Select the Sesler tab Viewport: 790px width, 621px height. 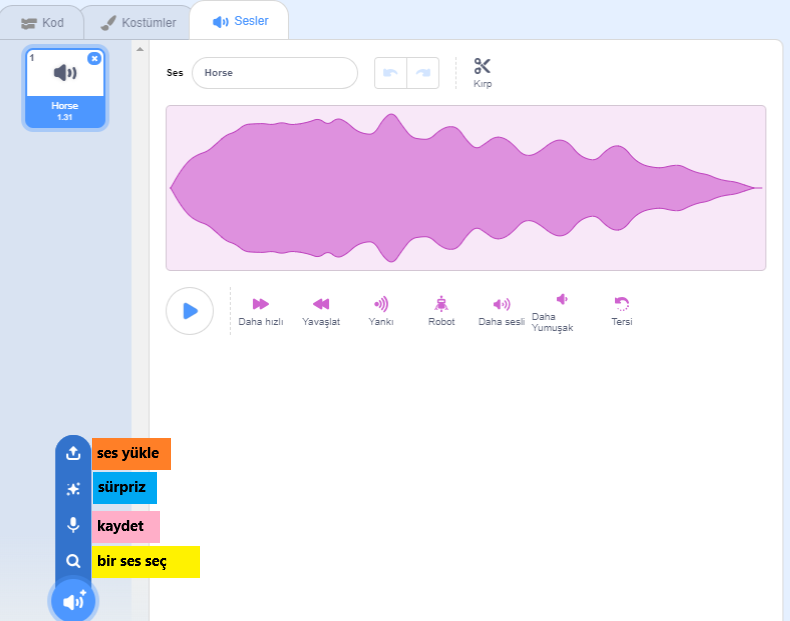click(x=240, y=21)
